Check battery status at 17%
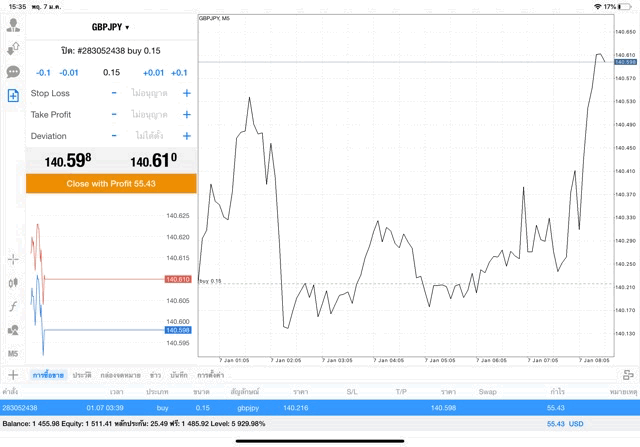Viewport: 640px width, 447px height. (618, 7)
